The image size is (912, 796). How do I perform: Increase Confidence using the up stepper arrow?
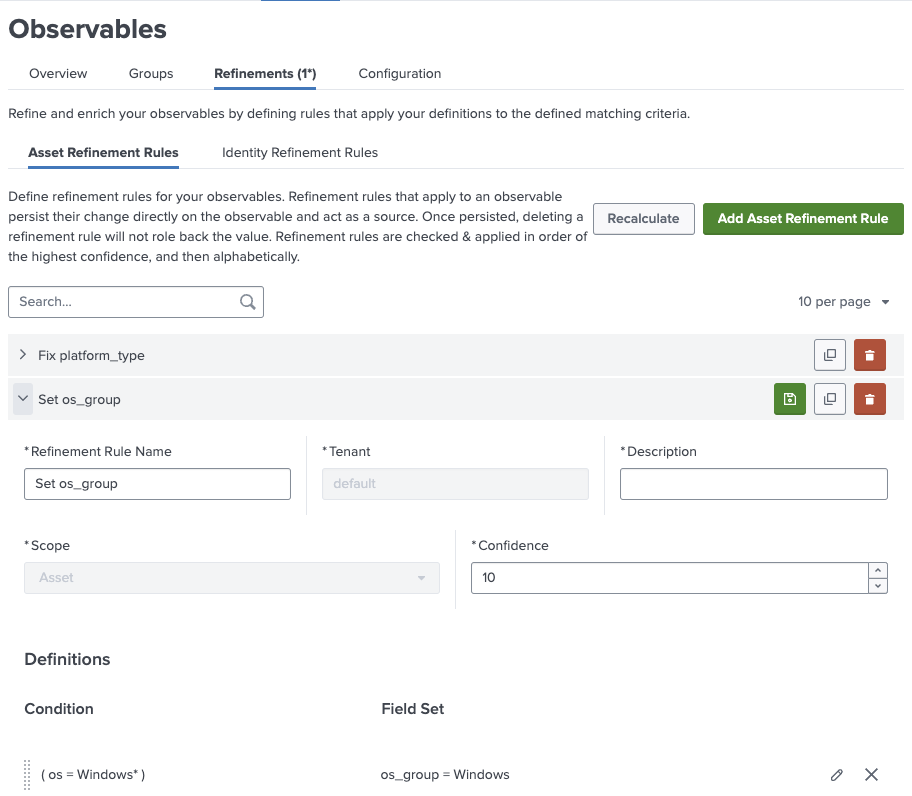(878, 570)
